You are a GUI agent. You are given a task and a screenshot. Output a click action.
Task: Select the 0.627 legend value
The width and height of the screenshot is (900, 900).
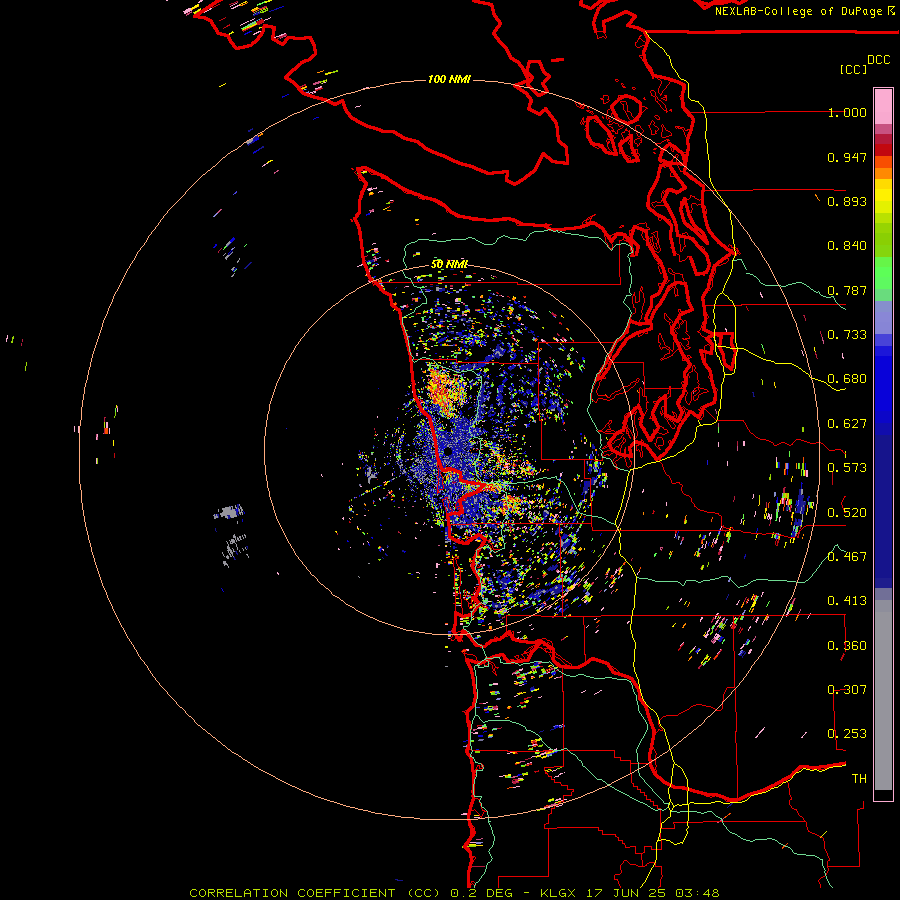pyautogui.click(x=847, y=424)
